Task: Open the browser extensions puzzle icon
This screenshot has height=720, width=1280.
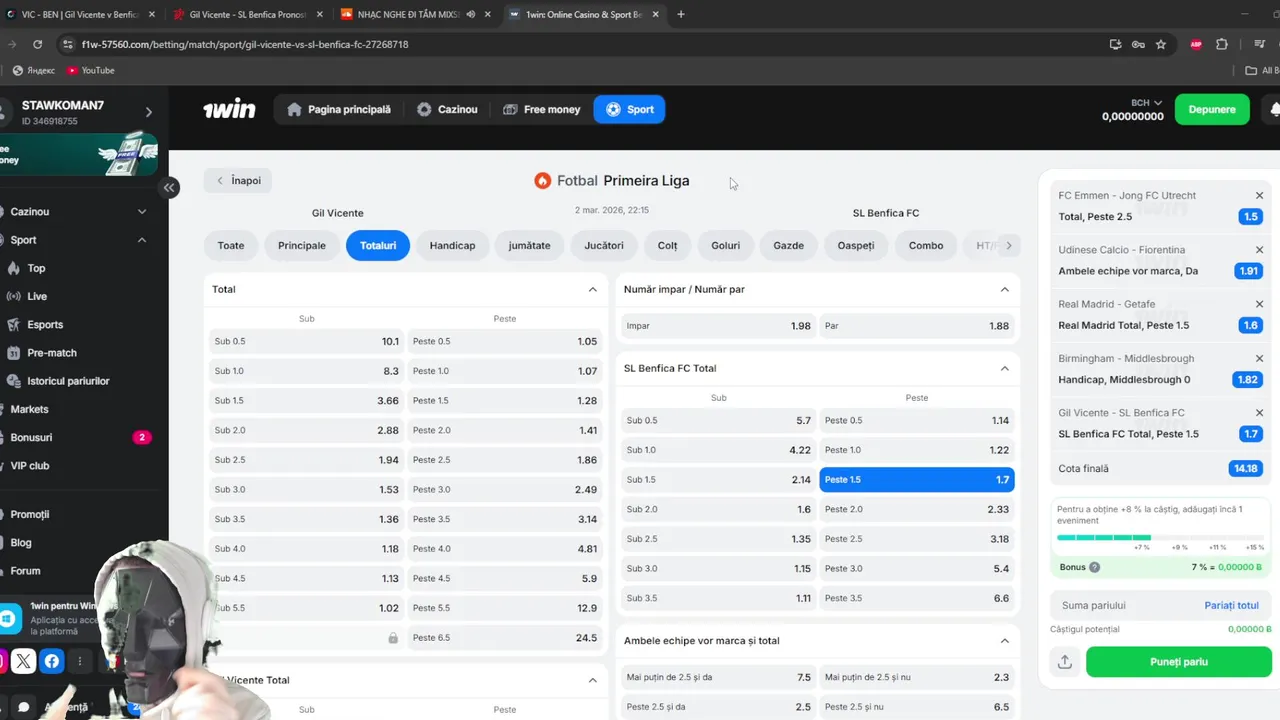Action: pos(1222,44)
